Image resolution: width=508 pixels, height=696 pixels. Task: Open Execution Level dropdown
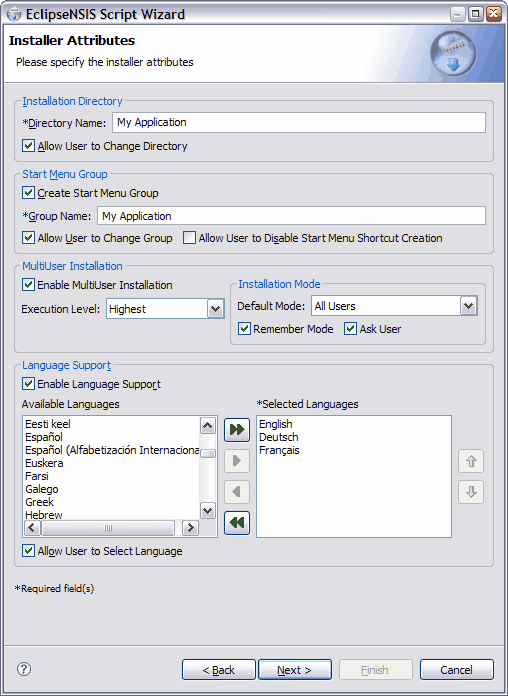(x=215, y=309)
